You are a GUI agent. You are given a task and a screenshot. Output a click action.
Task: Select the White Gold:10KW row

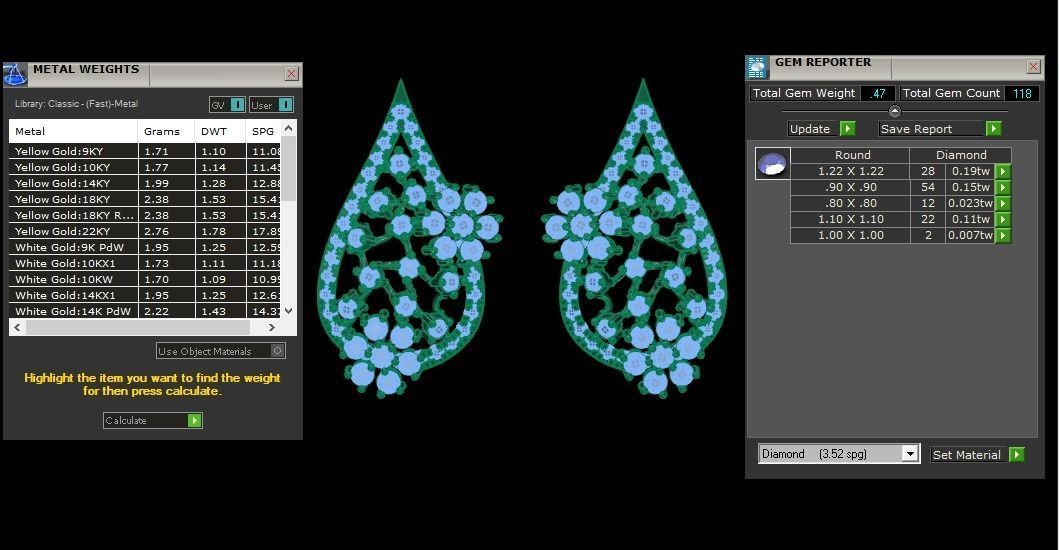point(145,279)
